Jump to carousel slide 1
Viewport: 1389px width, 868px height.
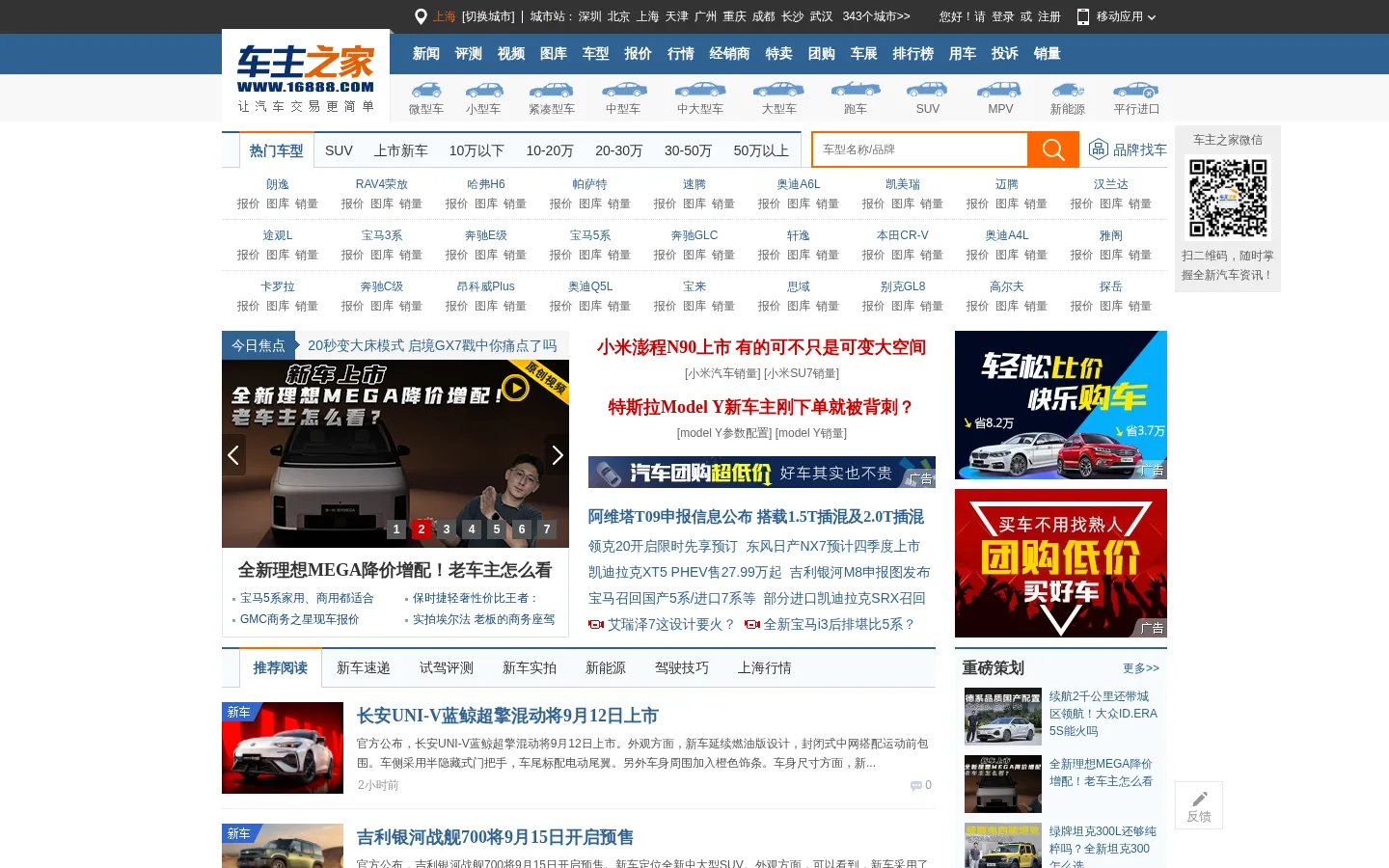396,529
